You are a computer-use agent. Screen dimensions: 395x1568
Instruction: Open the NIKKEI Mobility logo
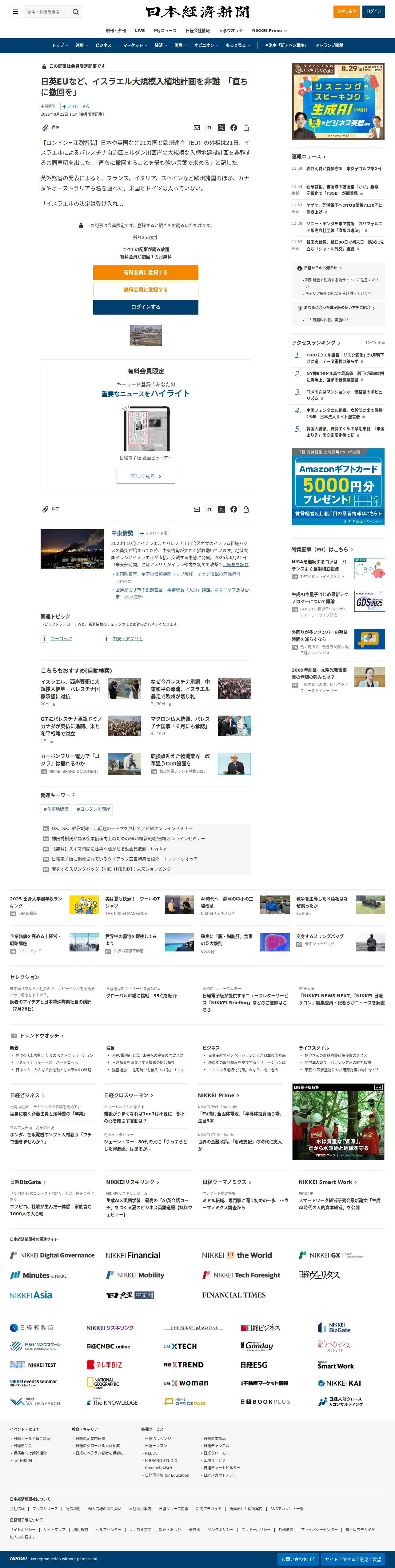coord(135,1275)
